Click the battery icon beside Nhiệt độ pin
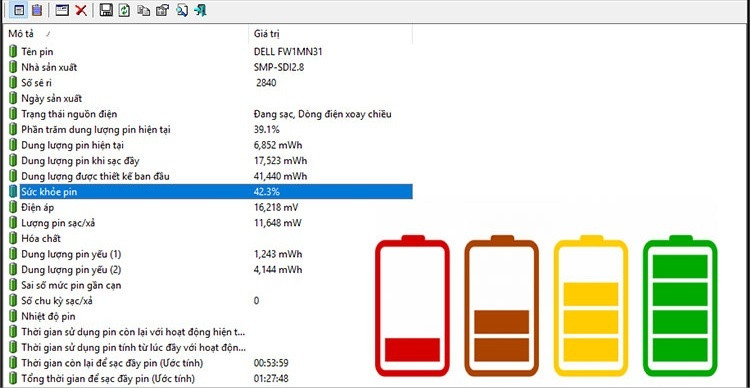The image size is (750, 388). pyautogui.click(x=13, y=316)
